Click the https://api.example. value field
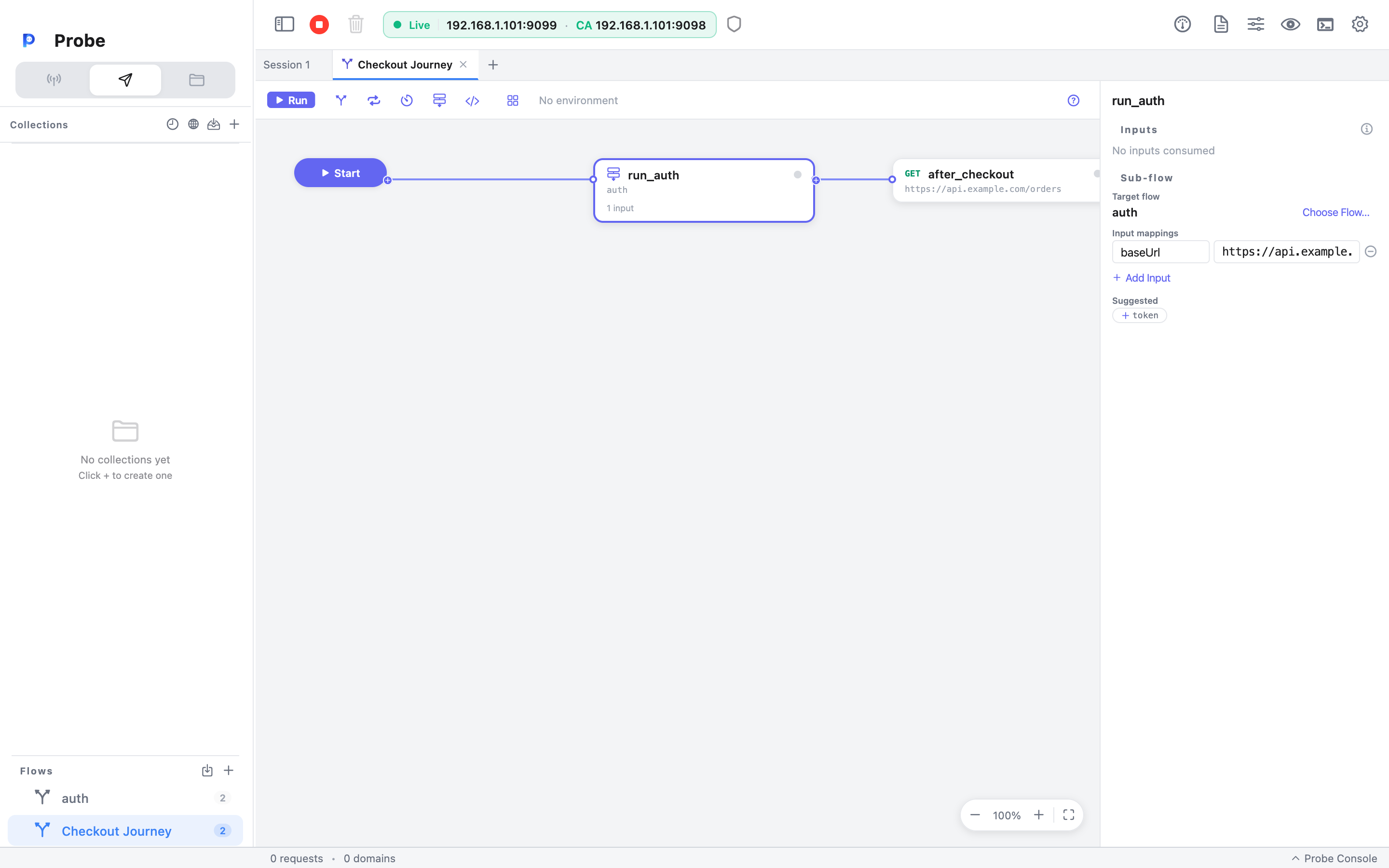 [x=1286, y=252]
